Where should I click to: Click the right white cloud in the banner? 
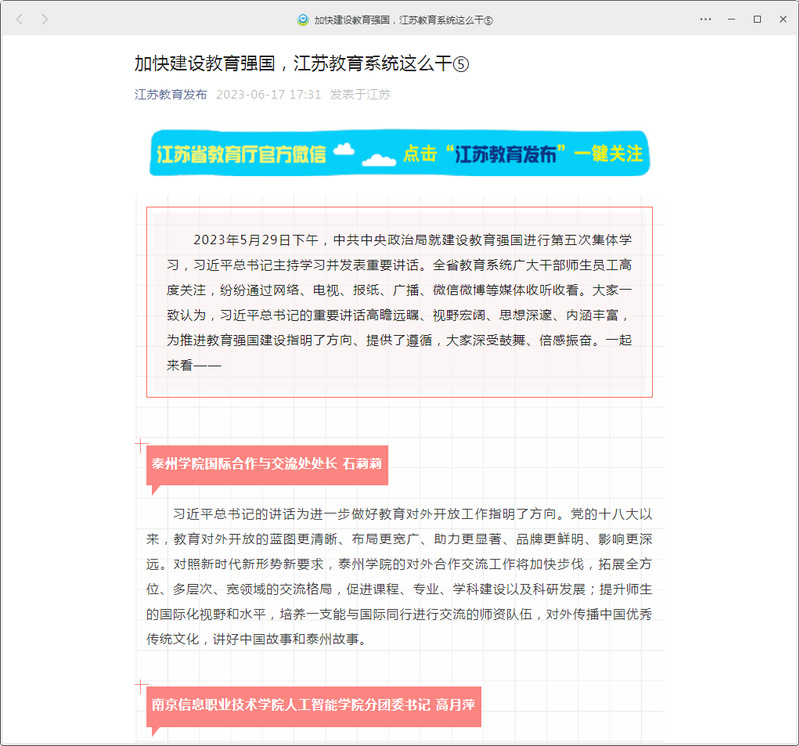(x=377, y=159)
